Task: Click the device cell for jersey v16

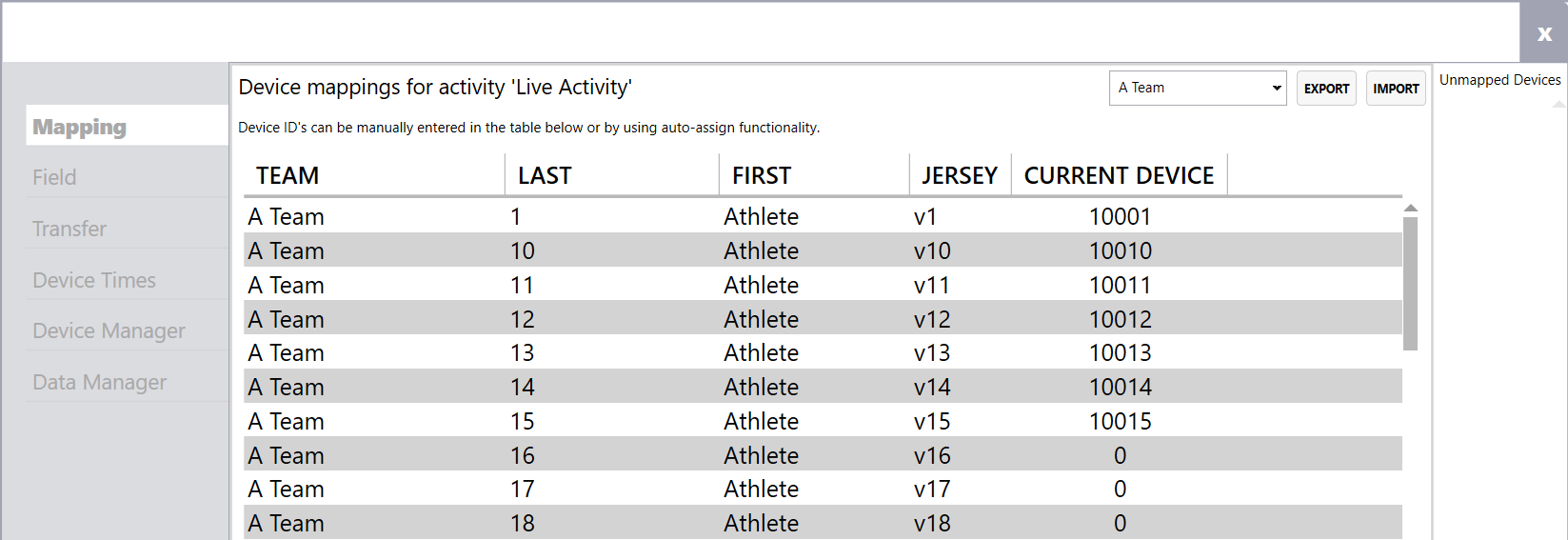Action: coord(1120,455)
